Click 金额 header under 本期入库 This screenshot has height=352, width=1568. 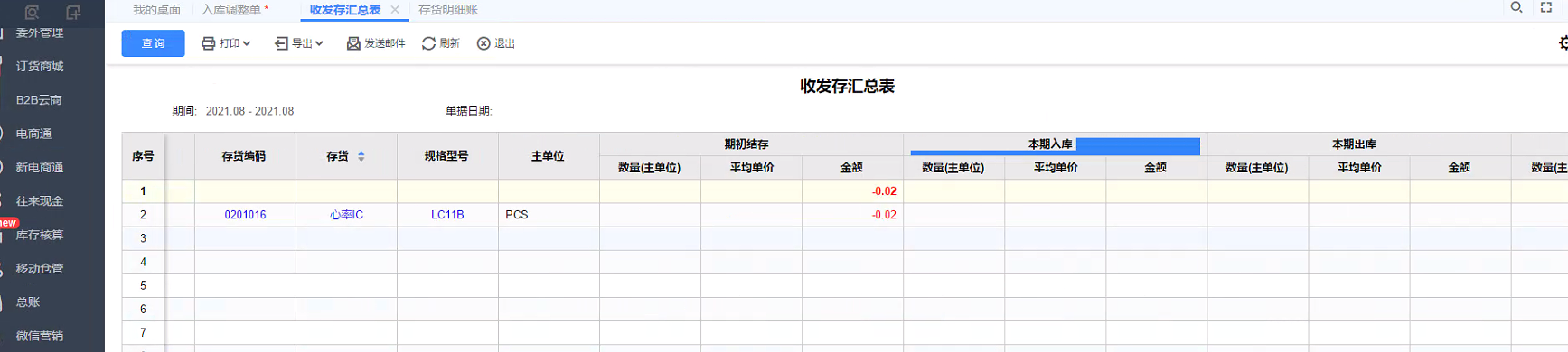pos(1155,168)
